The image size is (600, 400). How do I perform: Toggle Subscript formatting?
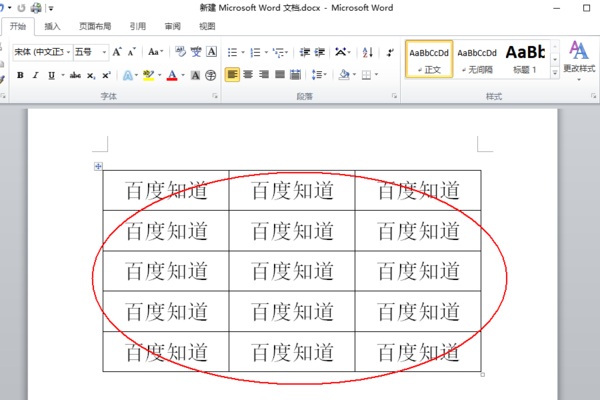point(91,75)
